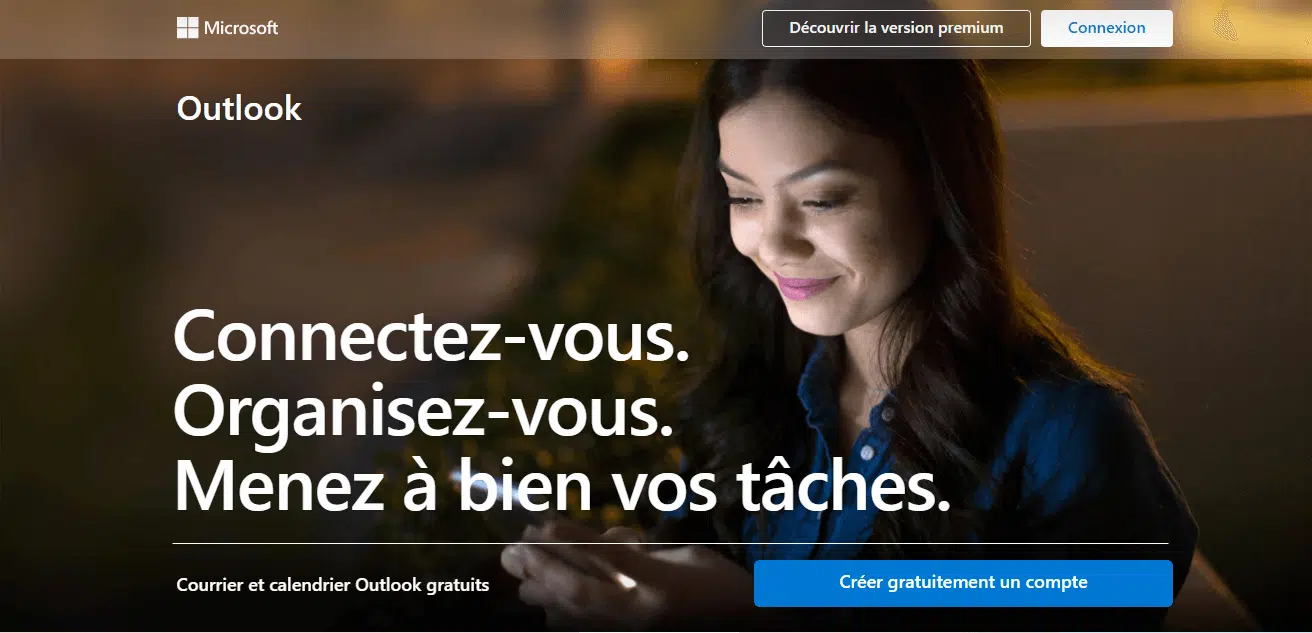This screenshot has height=633, width=1312.
Task: Select the 'Créer gratuitement un compte' button
Action: coord(963,583)
